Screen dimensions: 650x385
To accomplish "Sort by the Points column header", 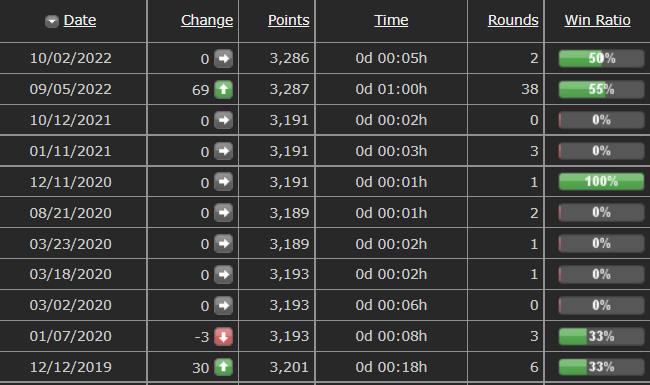I will (x=289, y=20).
